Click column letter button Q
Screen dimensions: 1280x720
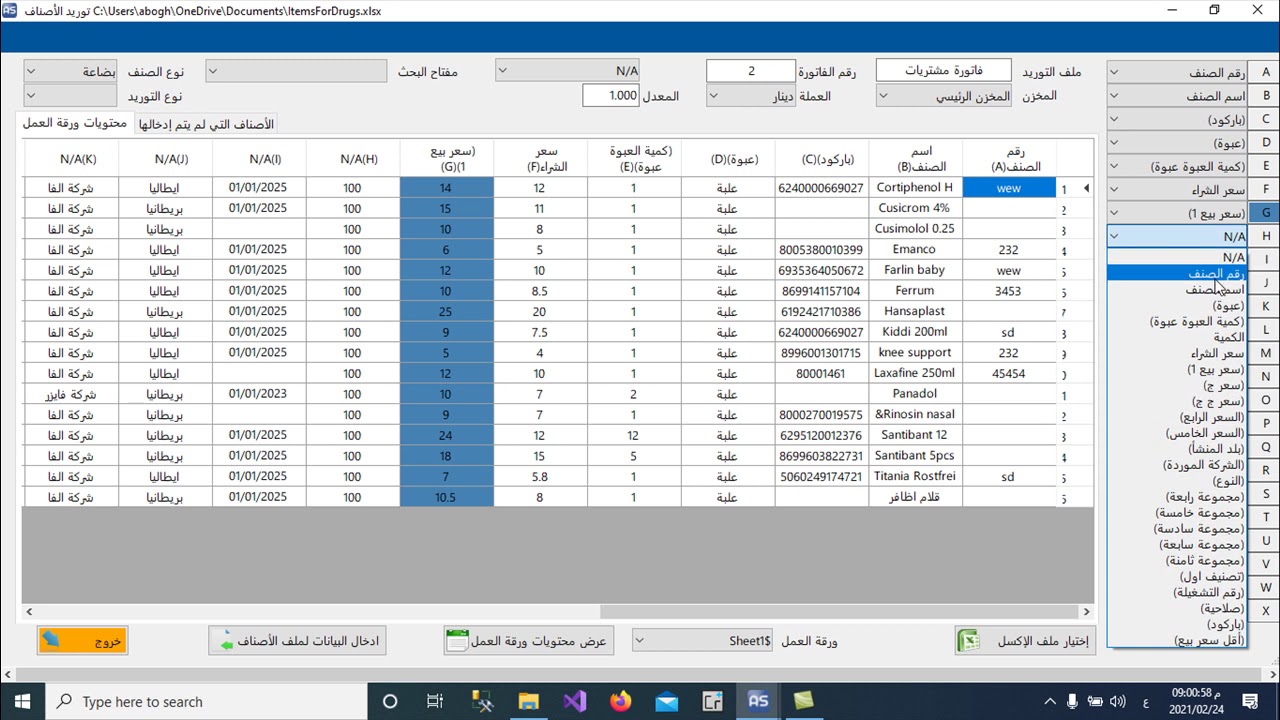coord(1266,447)
